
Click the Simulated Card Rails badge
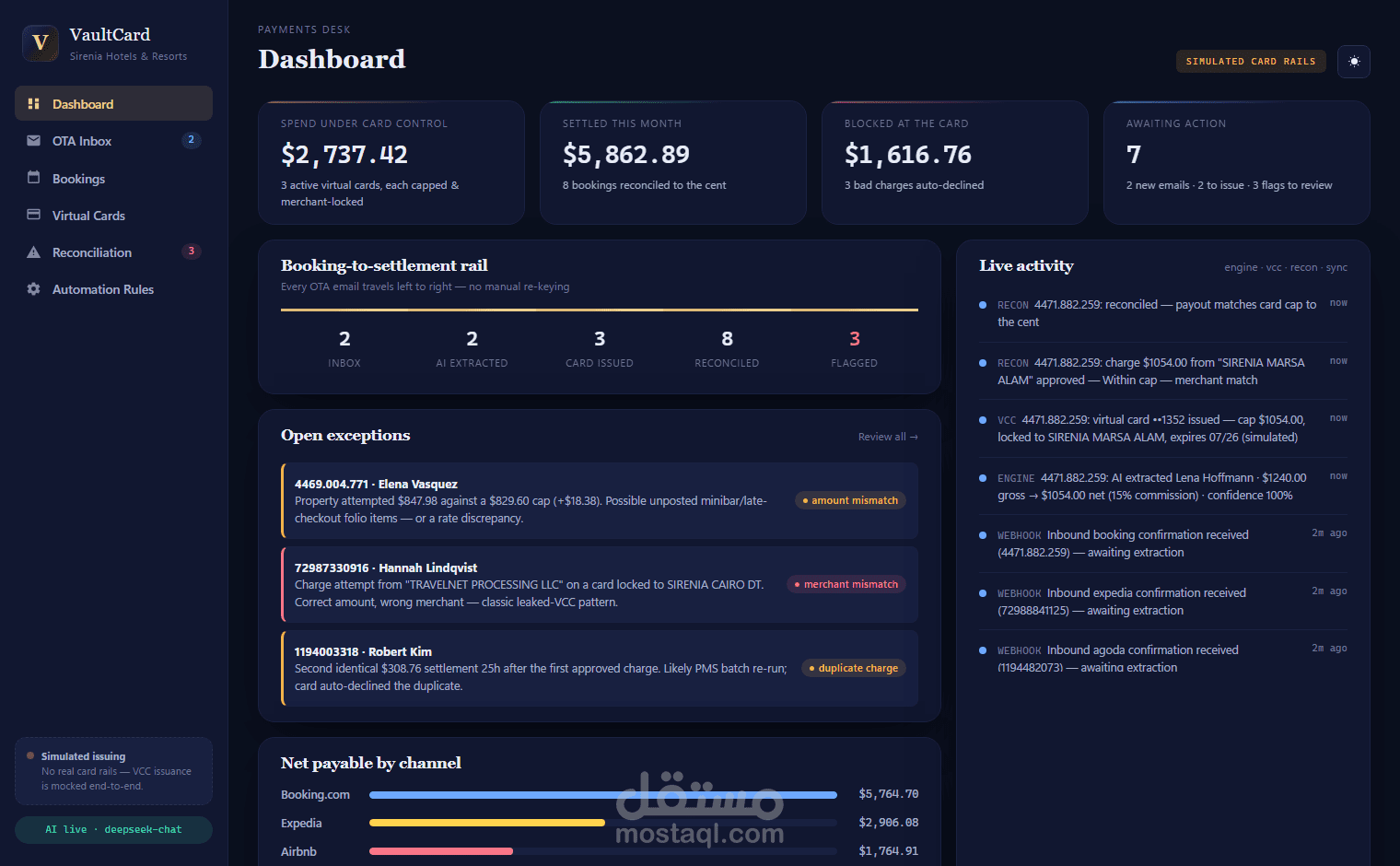[1251, 62]
